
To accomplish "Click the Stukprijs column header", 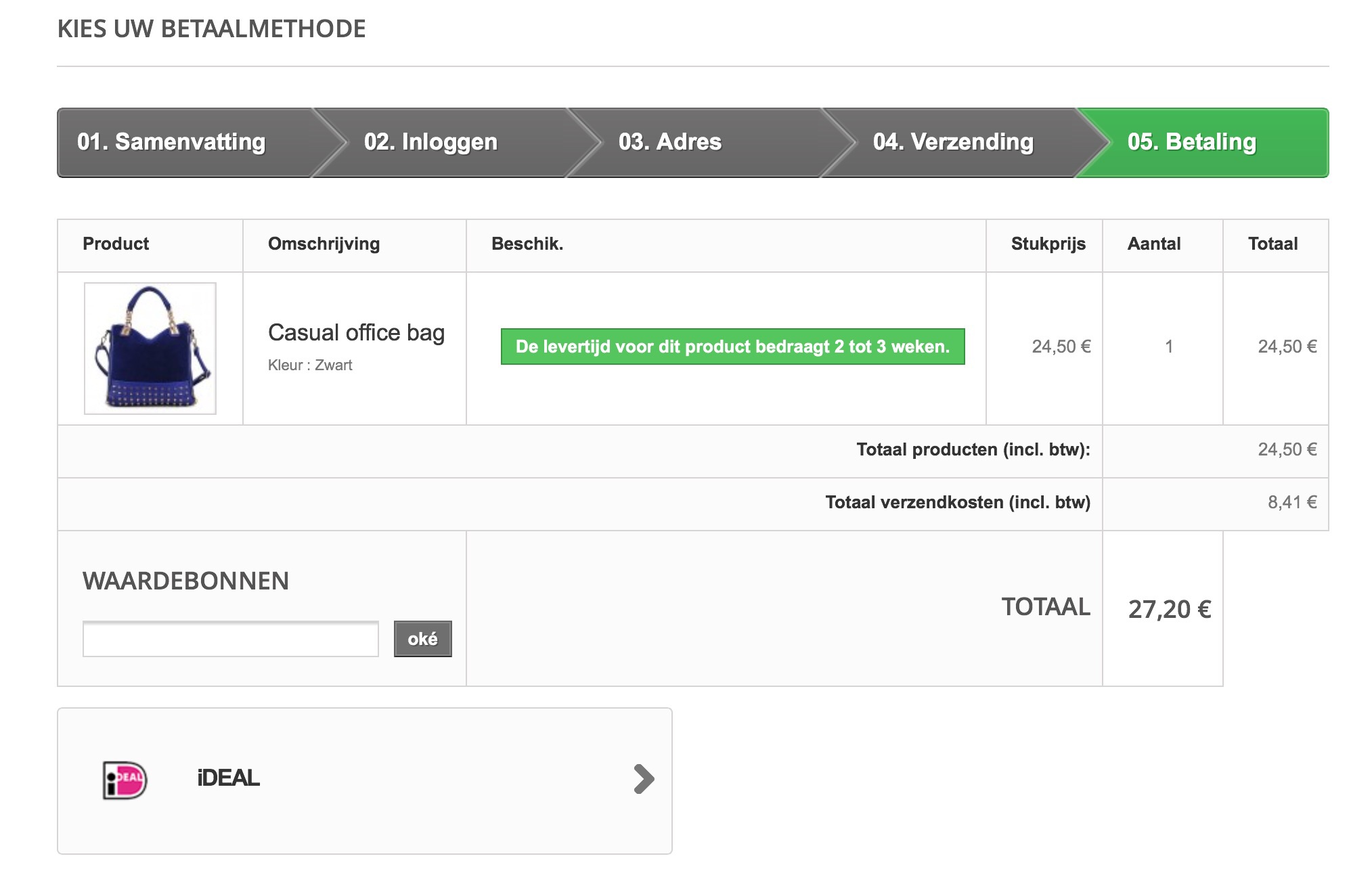I will [x=1048, y=244].
